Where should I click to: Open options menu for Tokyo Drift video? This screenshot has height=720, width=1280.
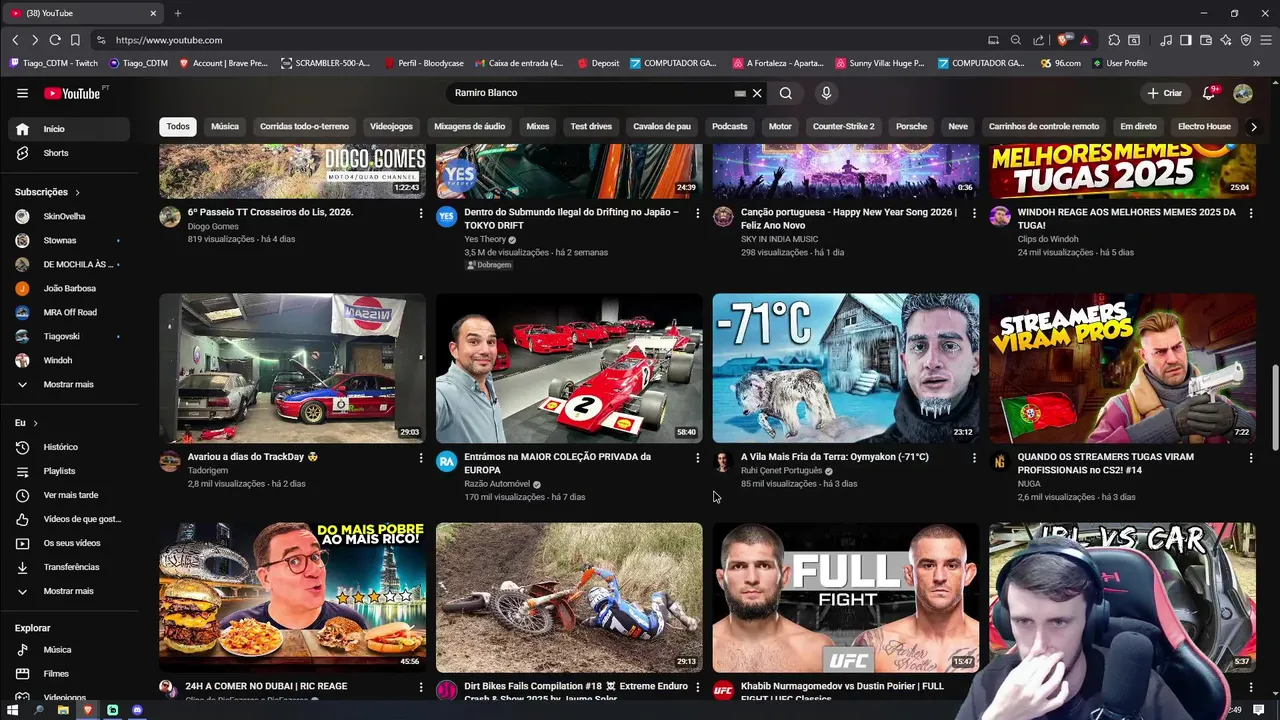click(x=698, y=213)
